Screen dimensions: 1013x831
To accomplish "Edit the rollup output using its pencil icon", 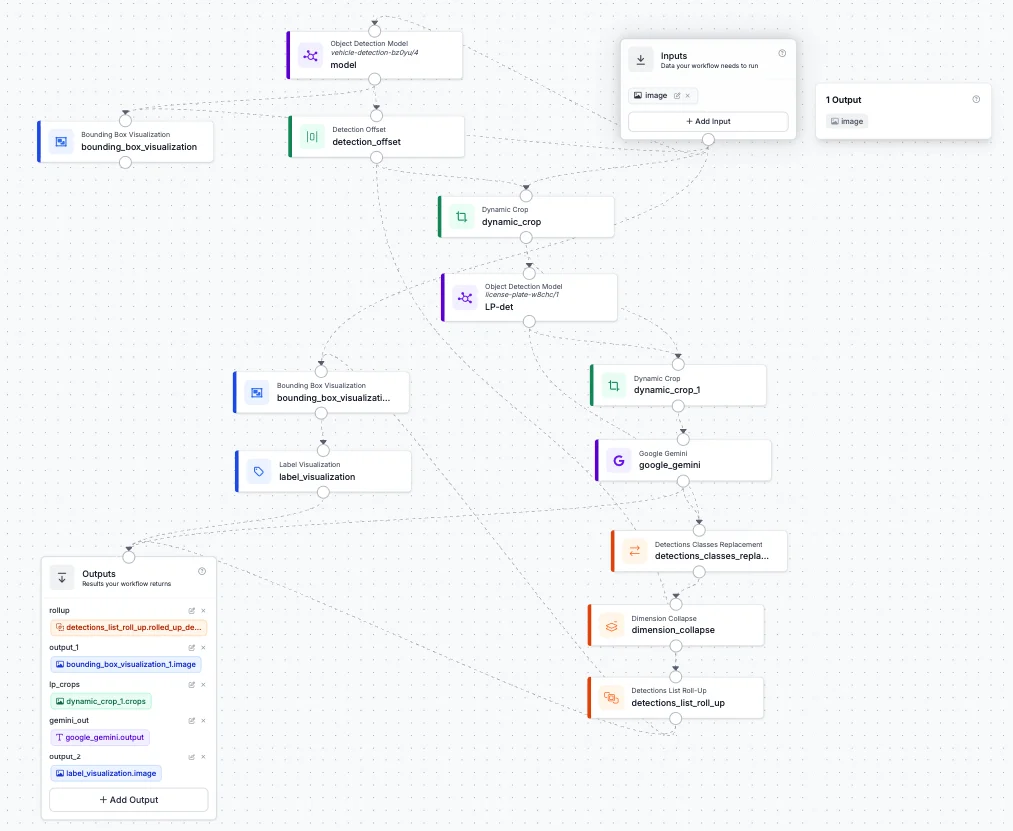I will coord(191,611).
